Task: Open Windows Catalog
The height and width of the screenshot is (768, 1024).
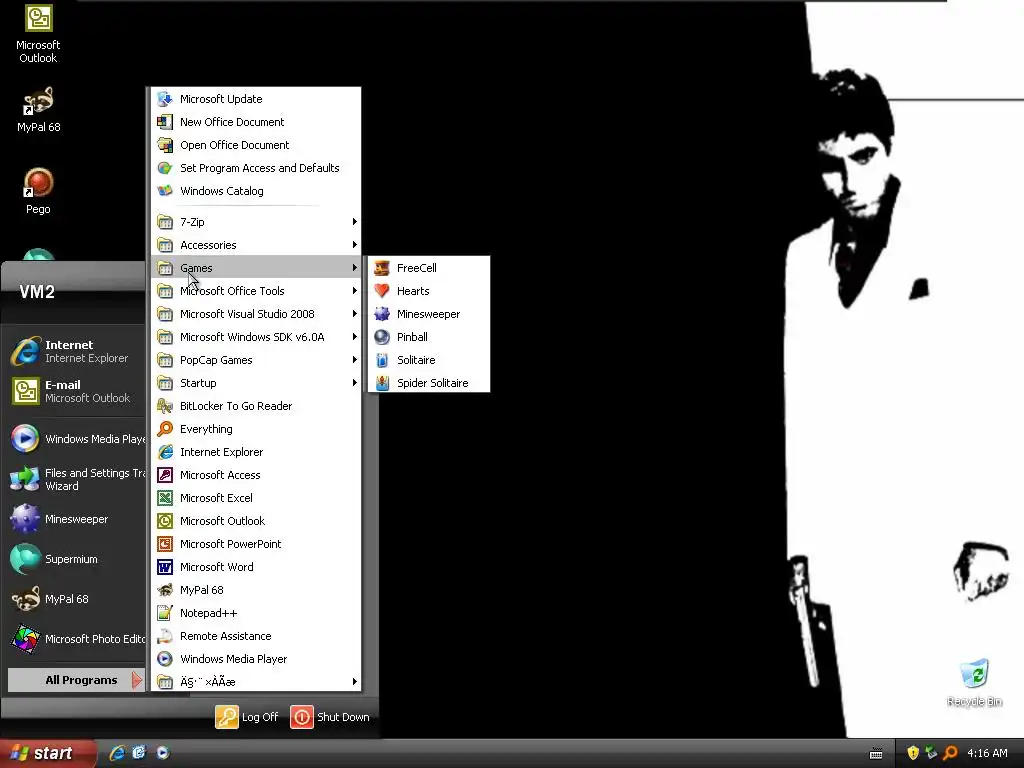Action: pos(256,191)
